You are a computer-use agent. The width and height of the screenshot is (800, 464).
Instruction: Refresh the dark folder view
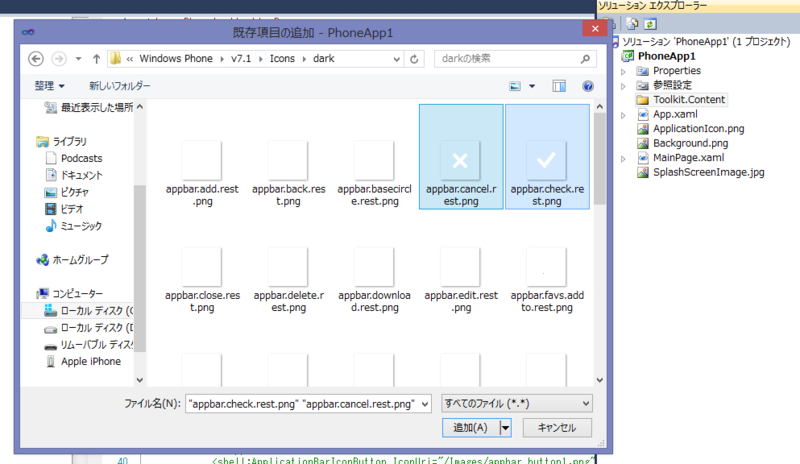pyautogui.click(x=414, y=59)
